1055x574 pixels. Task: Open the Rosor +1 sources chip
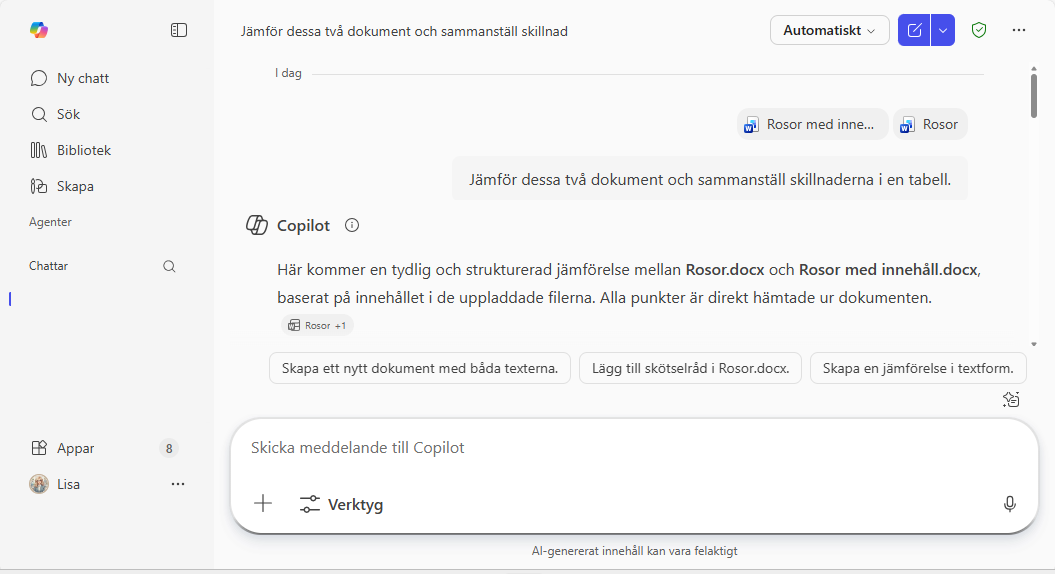tap(318, 326)
